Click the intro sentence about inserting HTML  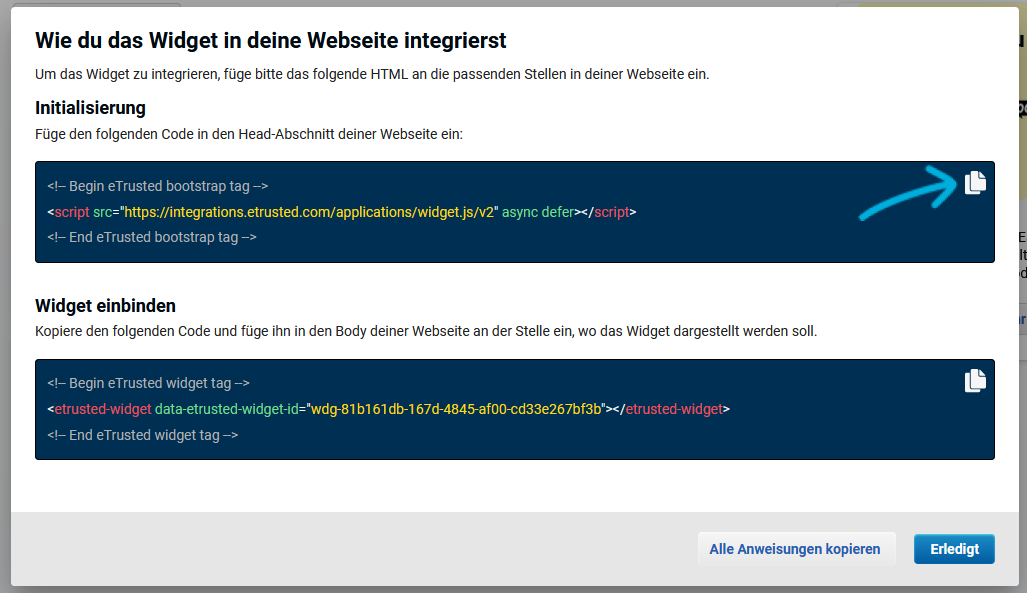(x=372, y=75)
